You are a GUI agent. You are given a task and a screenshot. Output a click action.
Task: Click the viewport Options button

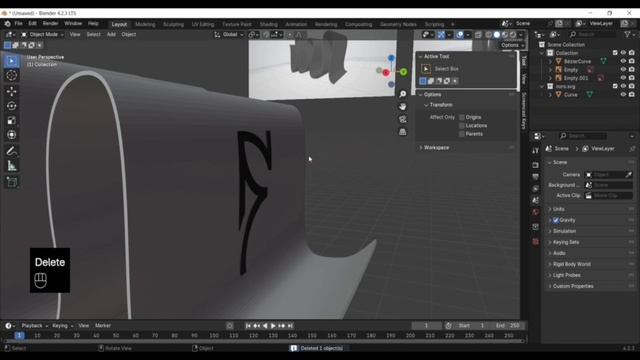point(512,45)
